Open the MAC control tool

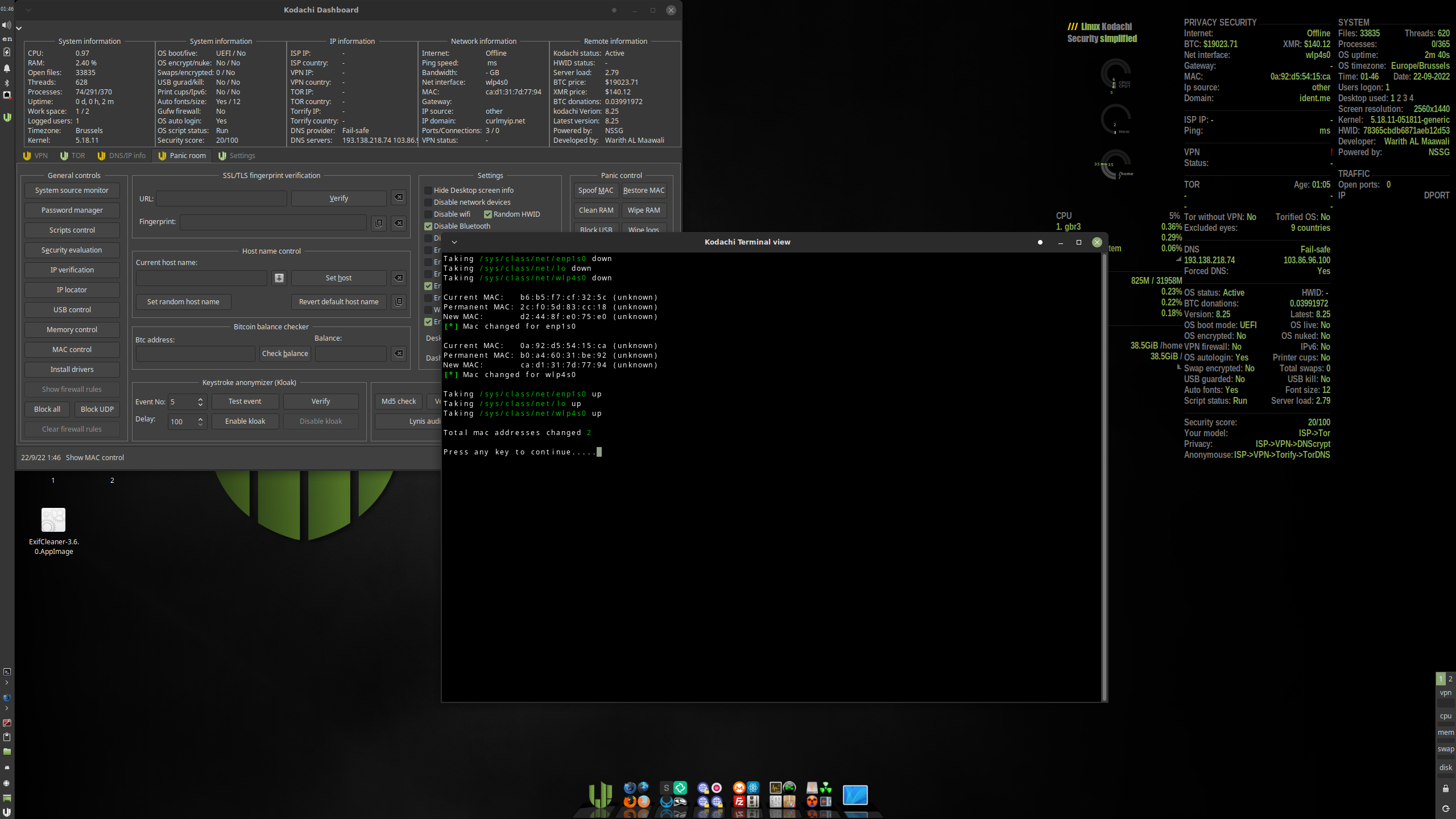pos(72,350)
